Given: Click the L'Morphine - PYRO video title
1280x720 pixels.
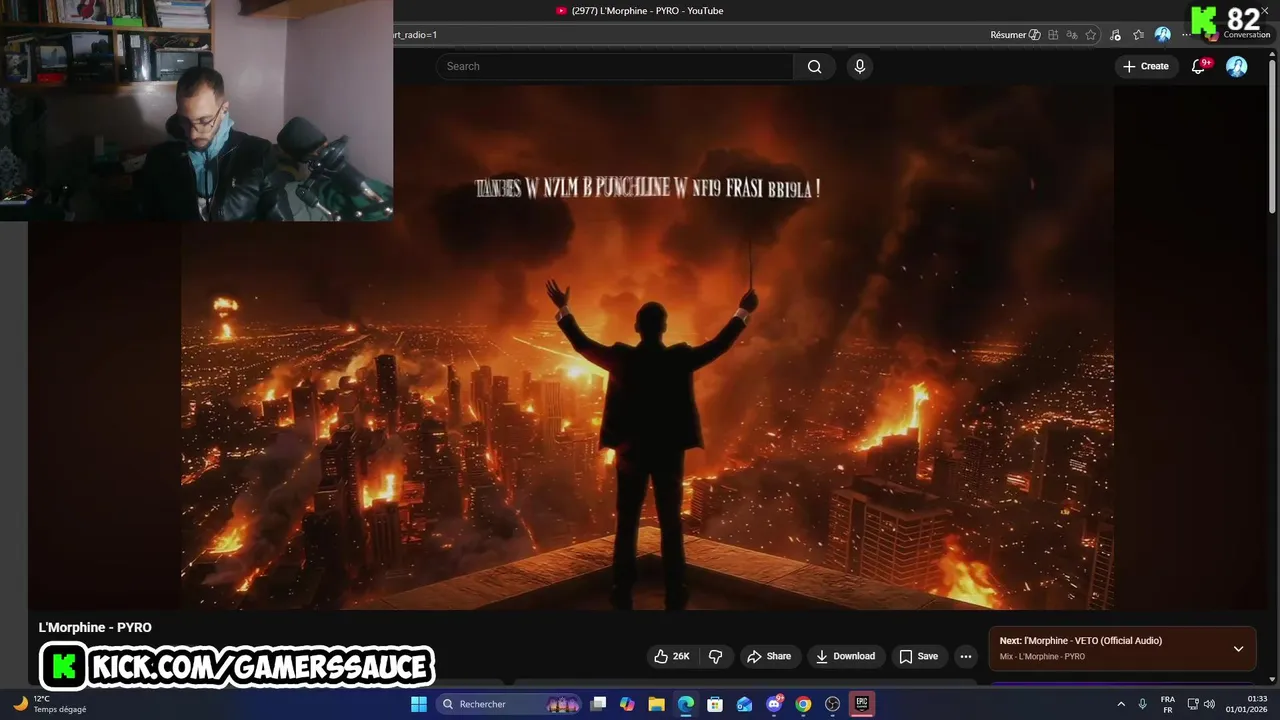Looking at the screenshot, I should (x=95, y=627).
